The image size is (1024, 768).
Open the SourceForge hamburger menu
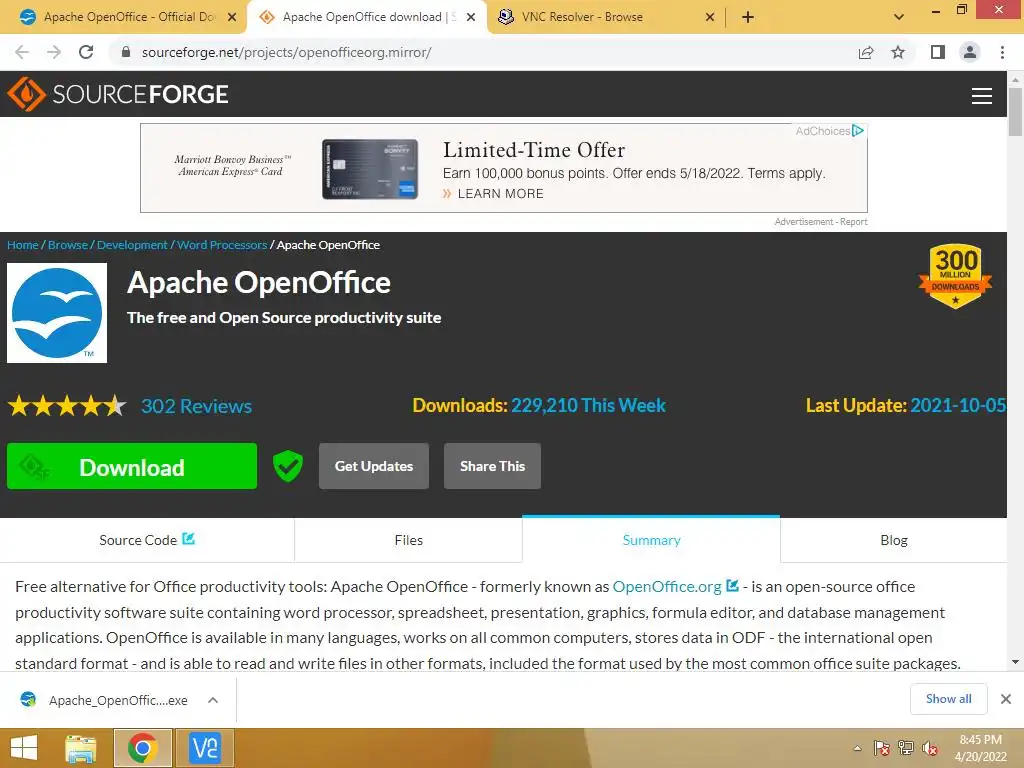pyautogui.click(x=982, y=95)
